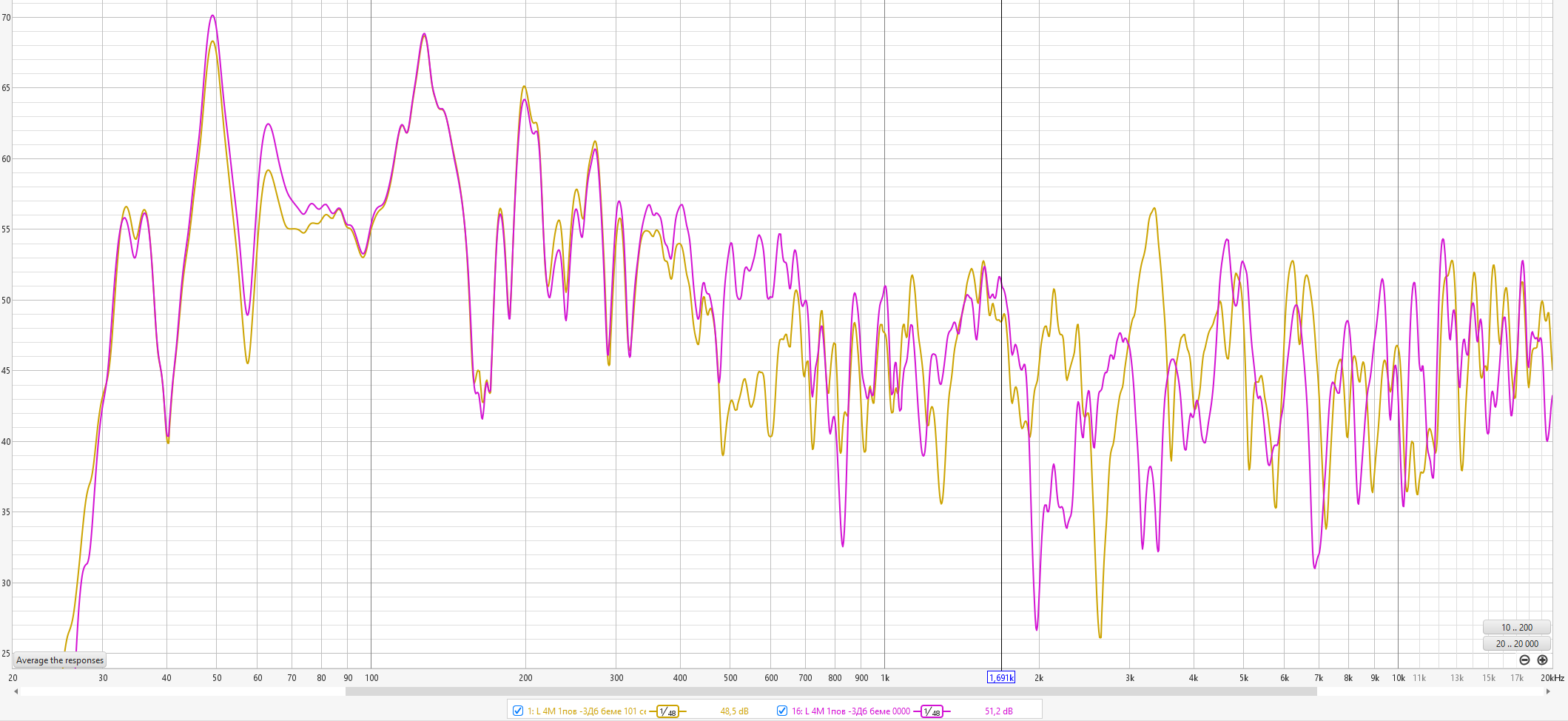Screen dimensions: 1568x721
Task: Click the '10k' frequency axis label
Action: (1399, 678)
